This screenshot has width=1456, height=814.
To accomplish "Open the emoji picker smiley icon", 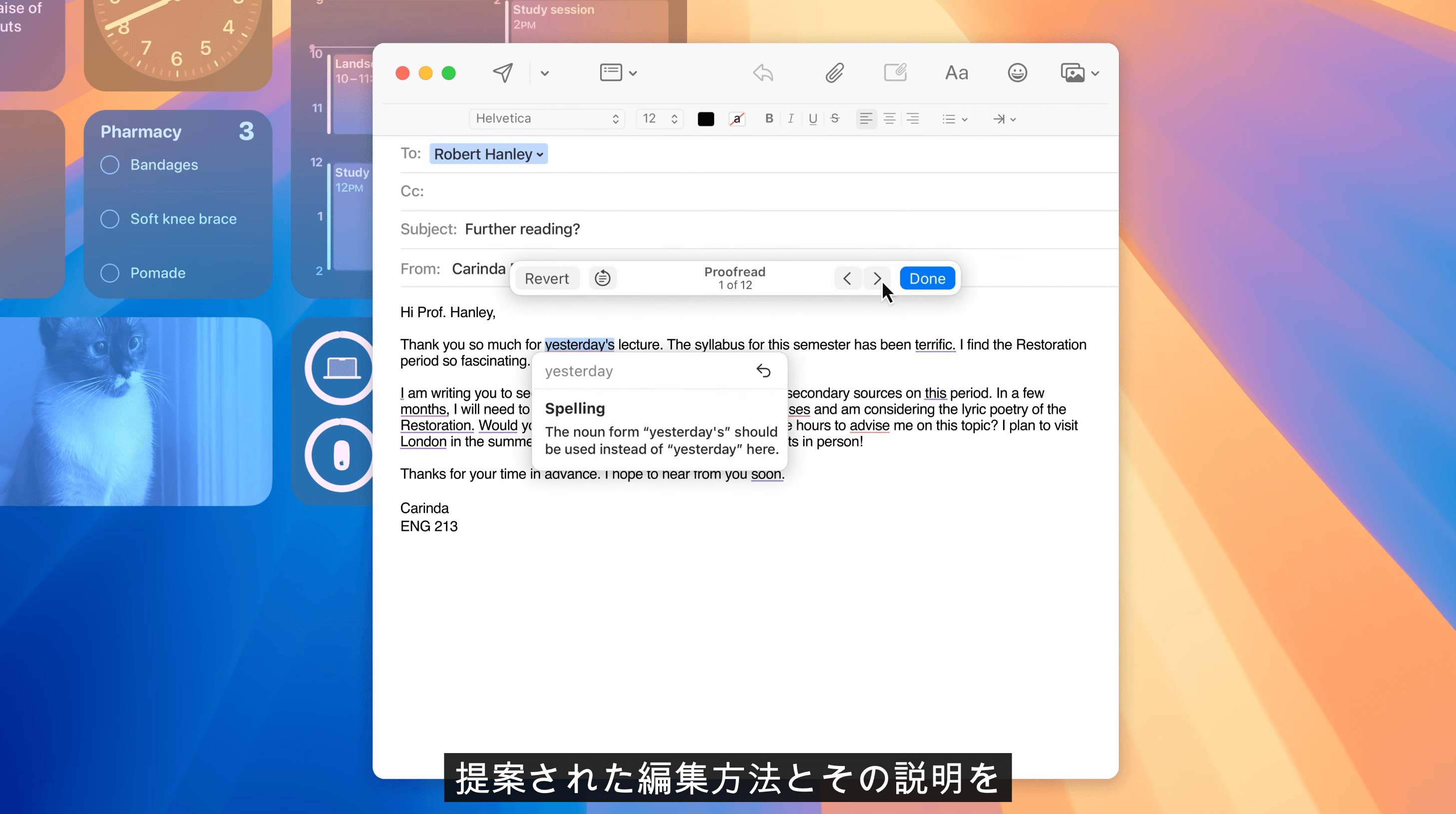I will 1017,73.
